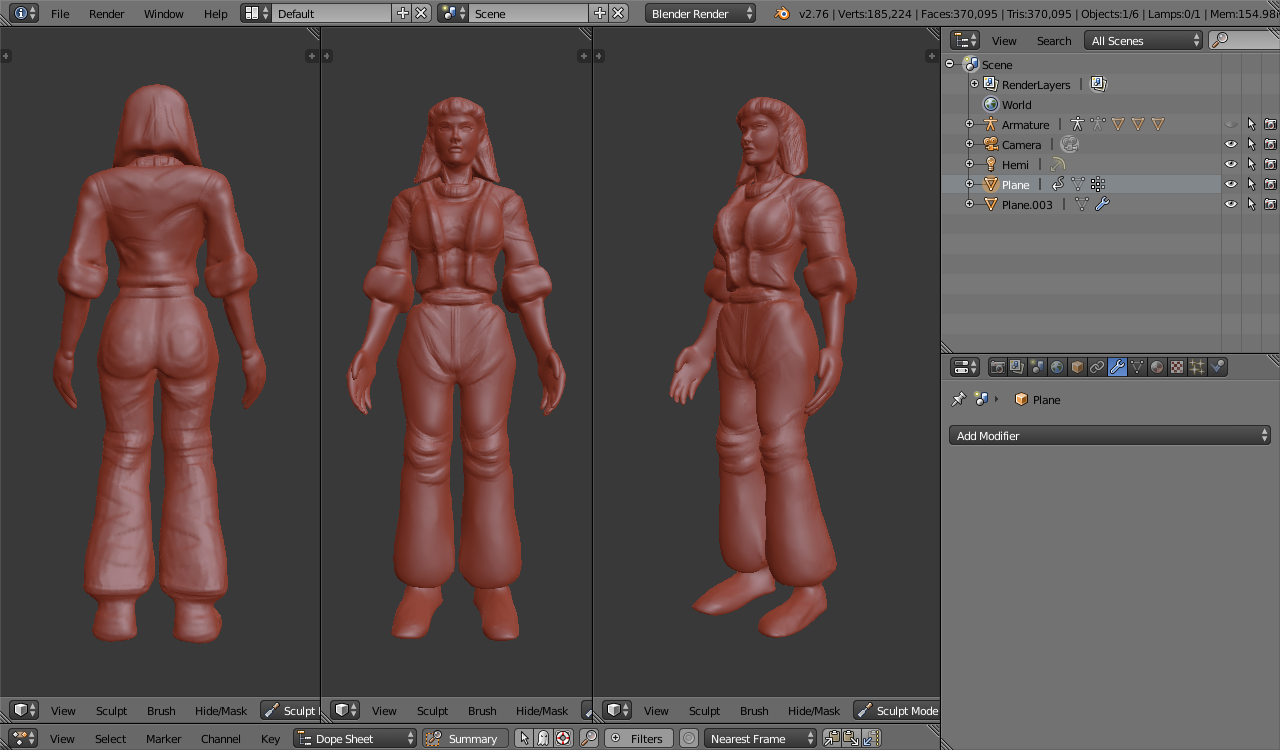Click the curved arrow icon on Plane row

1058,184
